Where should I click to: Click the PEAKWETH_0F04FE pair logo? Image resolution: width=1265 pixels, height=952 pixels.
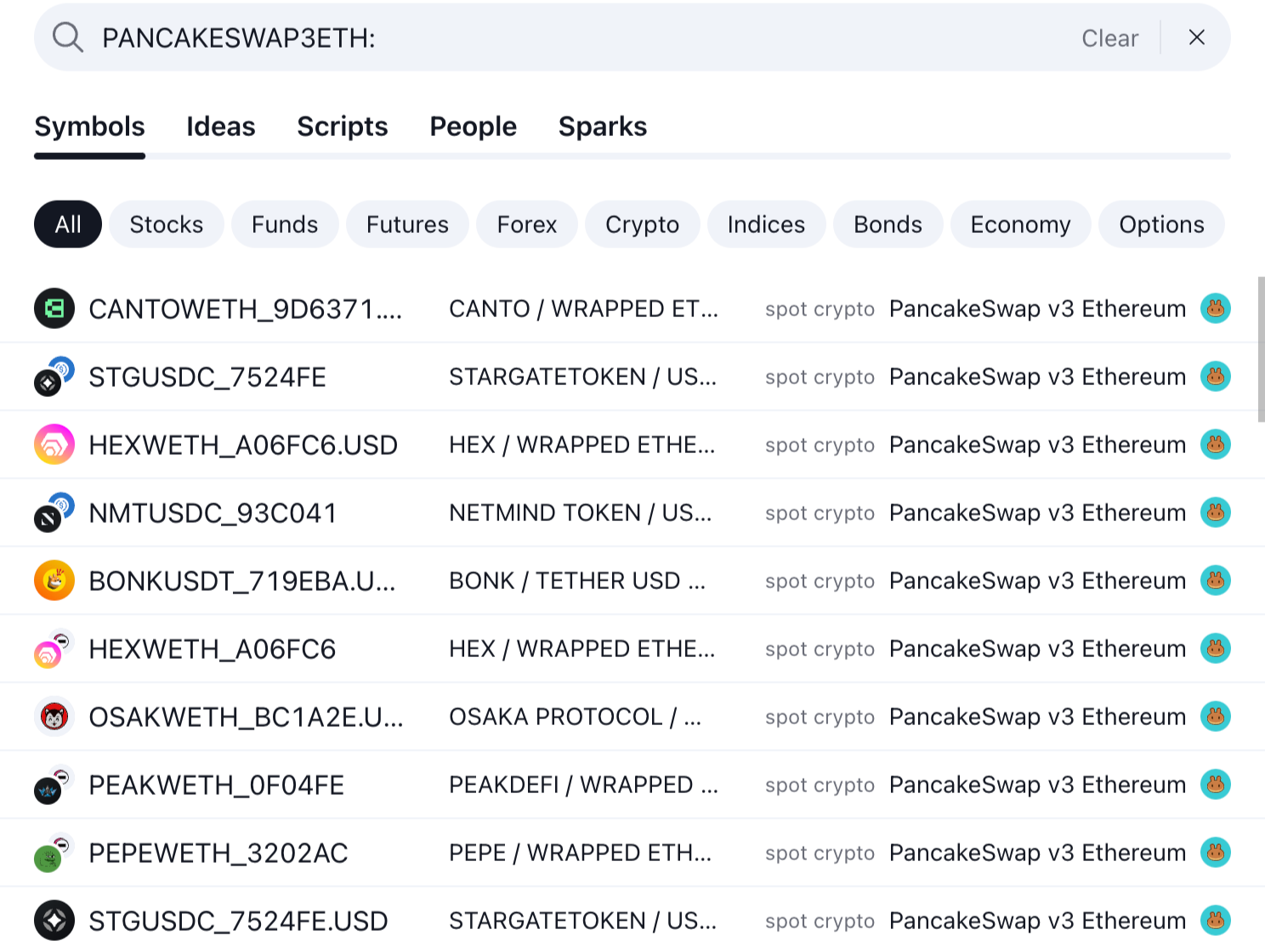pos(54,785)
